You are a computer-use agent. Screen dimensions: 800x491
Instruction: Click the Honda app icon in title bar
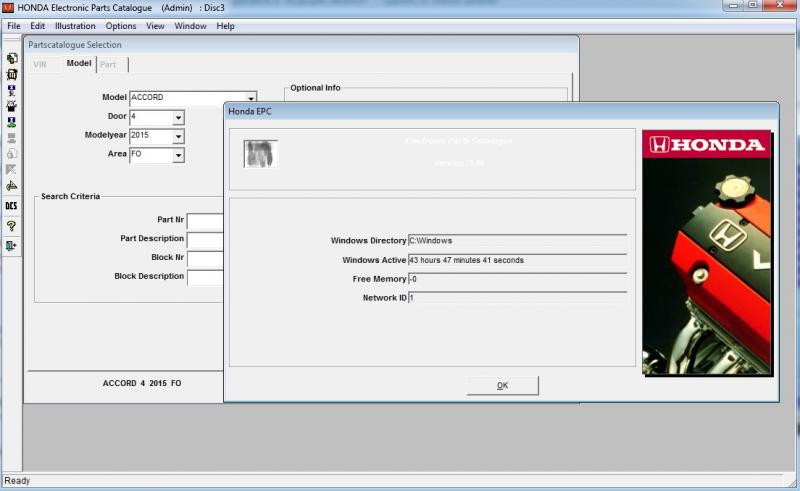pyautogui.click(x=8, y=8)
